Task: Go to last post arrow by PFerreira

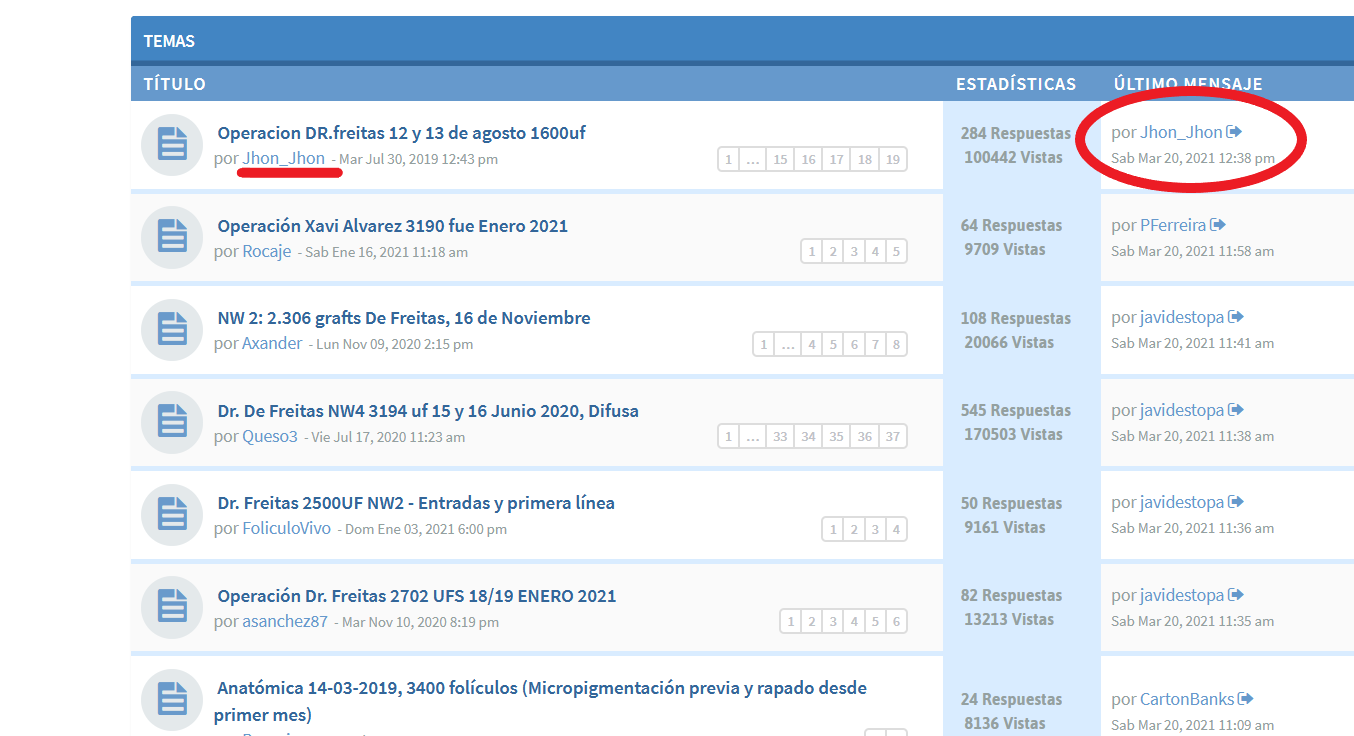Action: pyautogui.click(x=1218, y=225)
